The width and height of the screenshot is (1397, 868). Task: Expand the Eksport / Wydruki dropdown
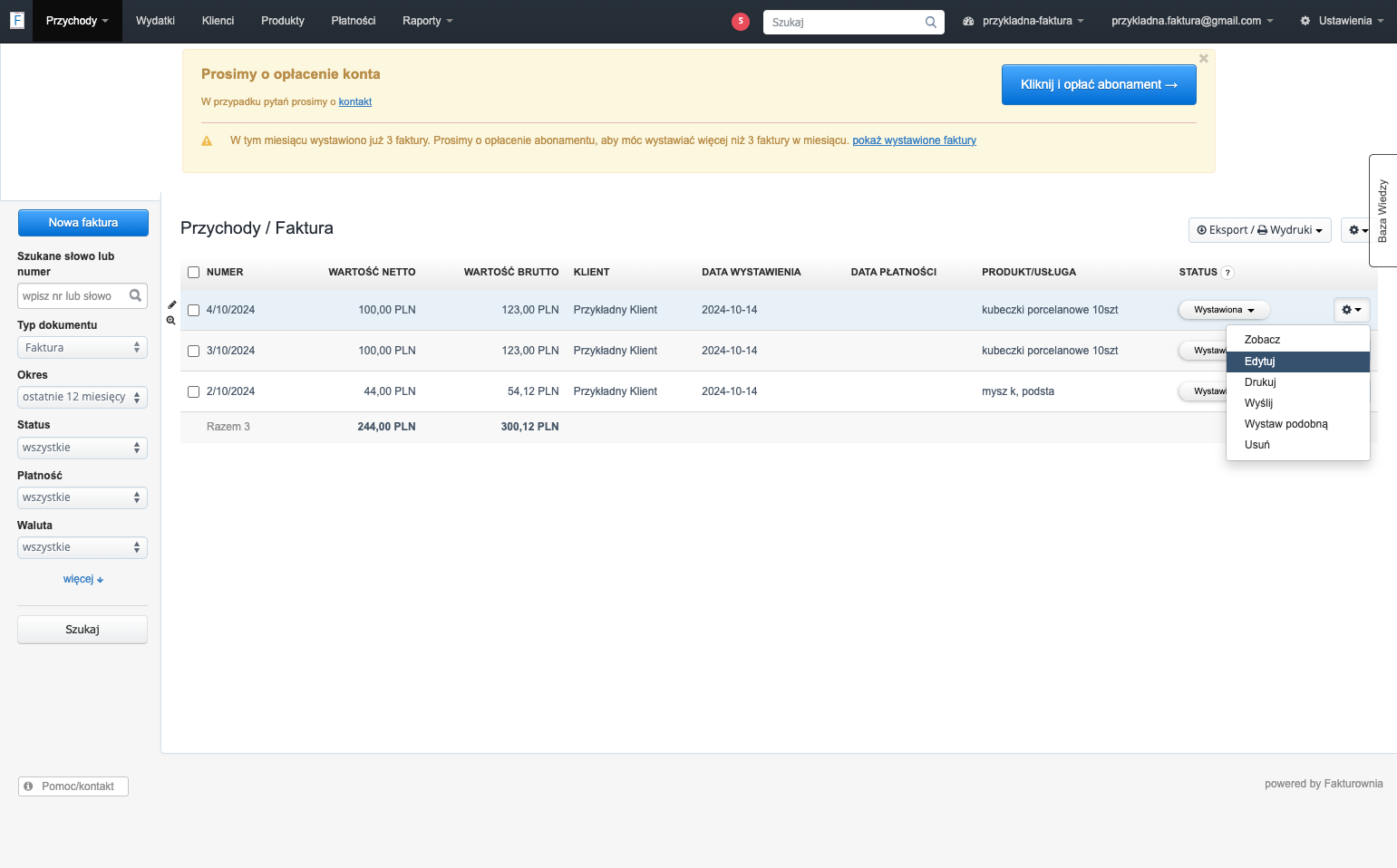point(1260,230)
